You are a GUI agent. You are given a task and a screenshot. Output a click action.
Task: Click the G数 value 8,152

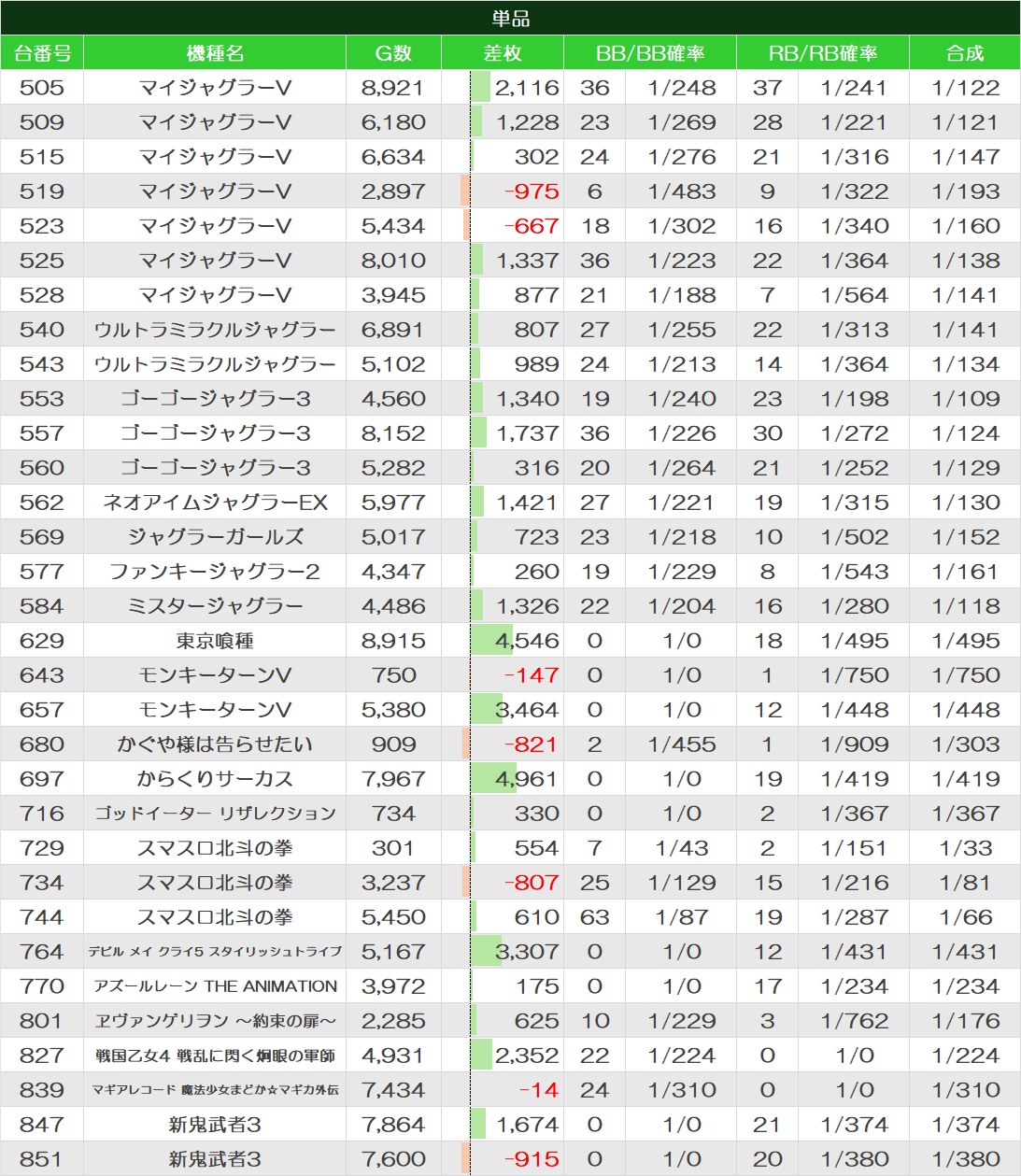click(x=393, y=433)
